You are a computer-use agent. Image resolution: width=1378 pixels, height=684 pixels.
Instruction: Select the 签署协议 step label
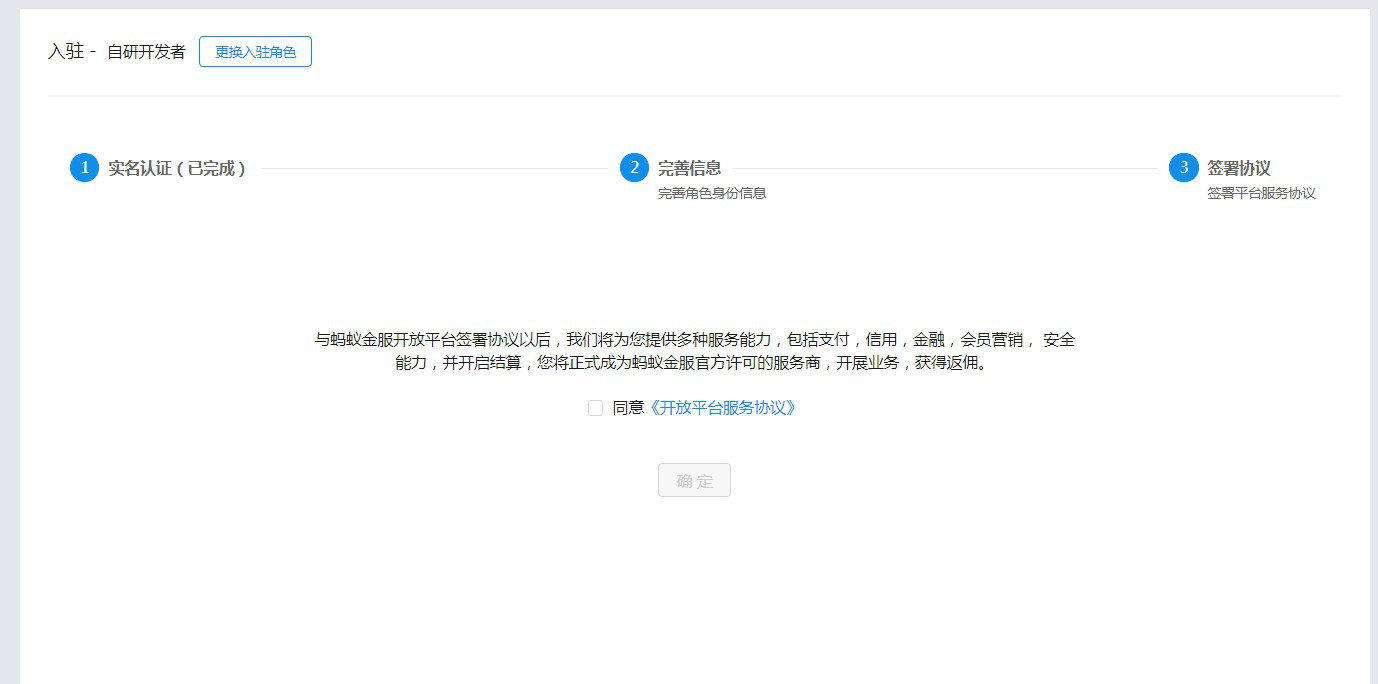click(x=1239, y=168)
